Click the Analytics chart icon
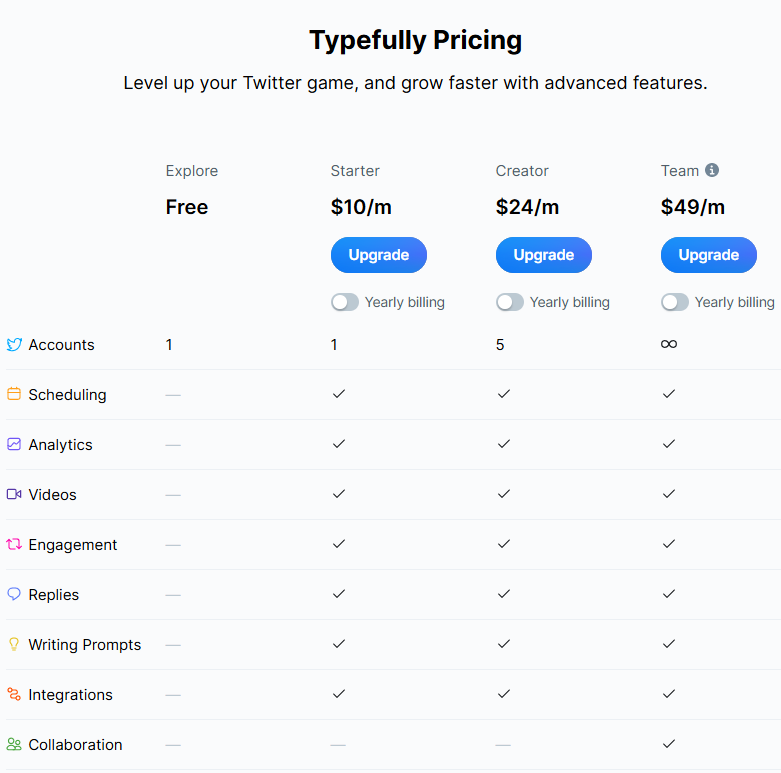The width and height of the screenshot is (781, 773). [14, 444]
